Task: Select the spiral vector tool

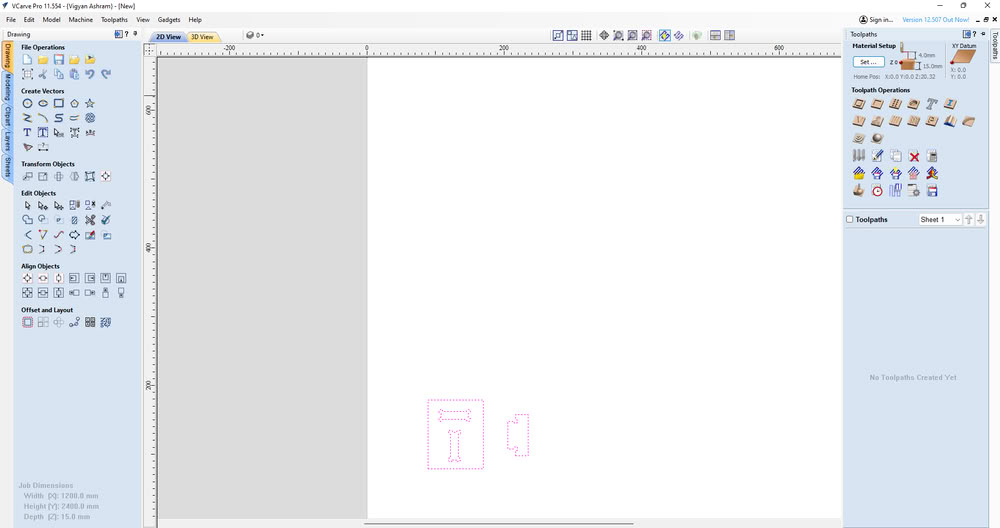Action: 90,118
